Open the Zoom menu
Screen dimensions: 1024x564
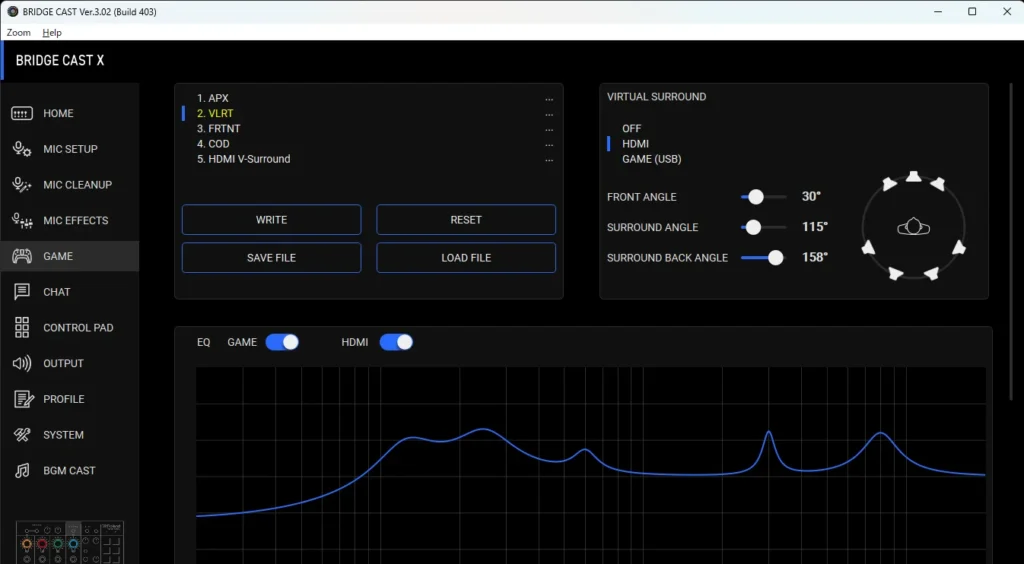(x=18, y=33)
